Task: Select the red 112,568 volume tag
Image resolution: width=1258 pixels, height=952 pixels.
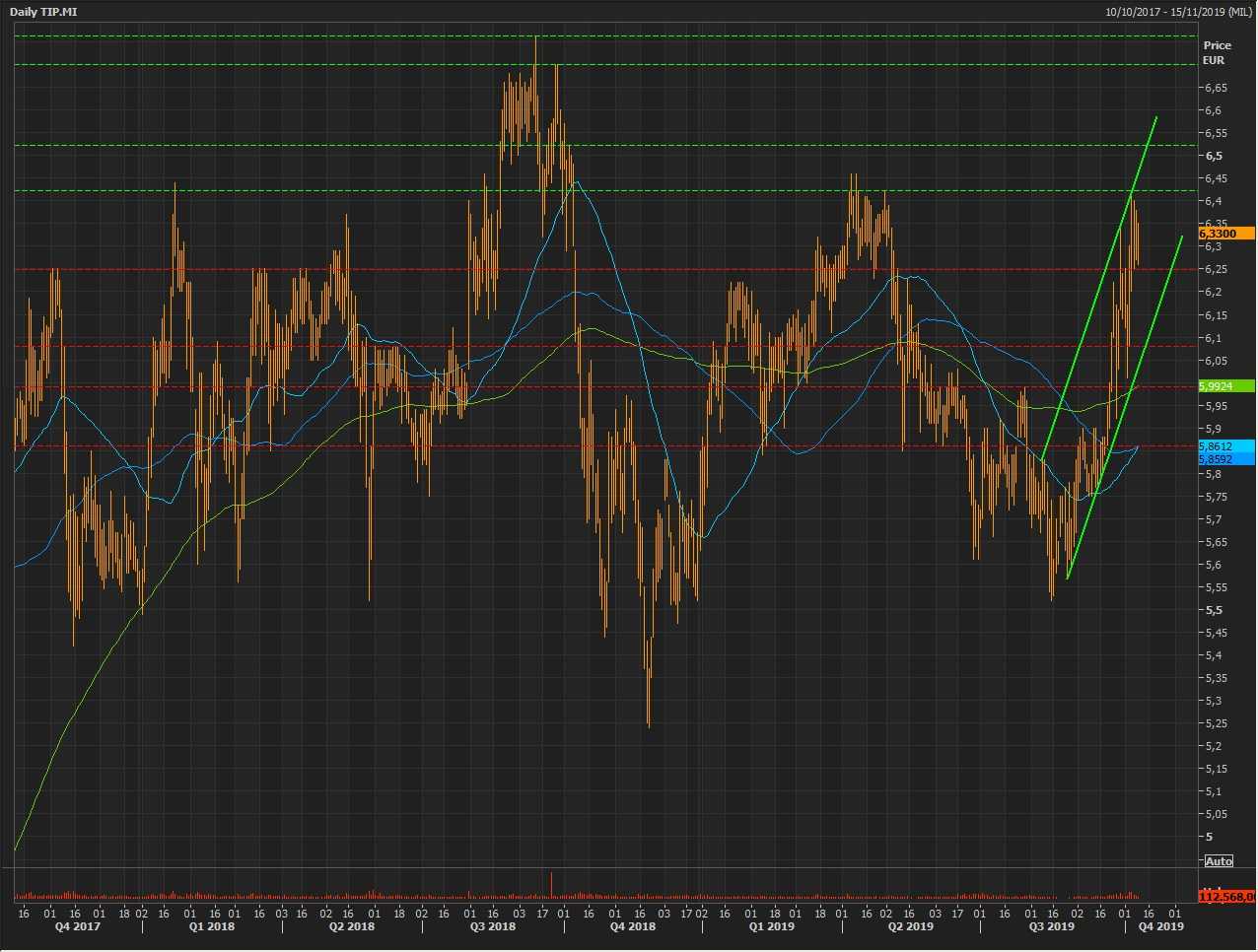Action: click(x=1226, y=897)
